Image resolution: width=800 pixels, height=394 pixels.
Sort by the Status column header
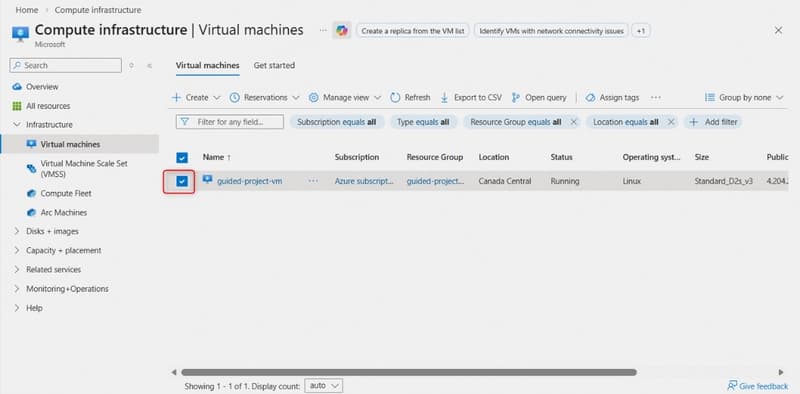561,157
